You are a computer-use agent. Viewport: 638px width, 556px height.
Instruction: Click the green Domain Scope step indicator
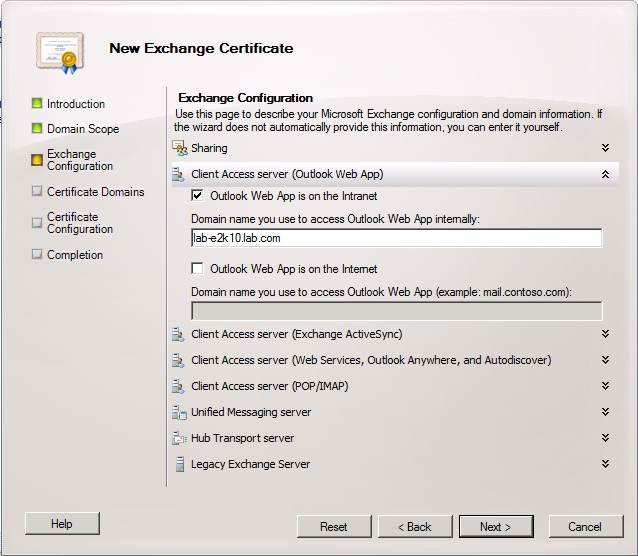click(37, 128)
